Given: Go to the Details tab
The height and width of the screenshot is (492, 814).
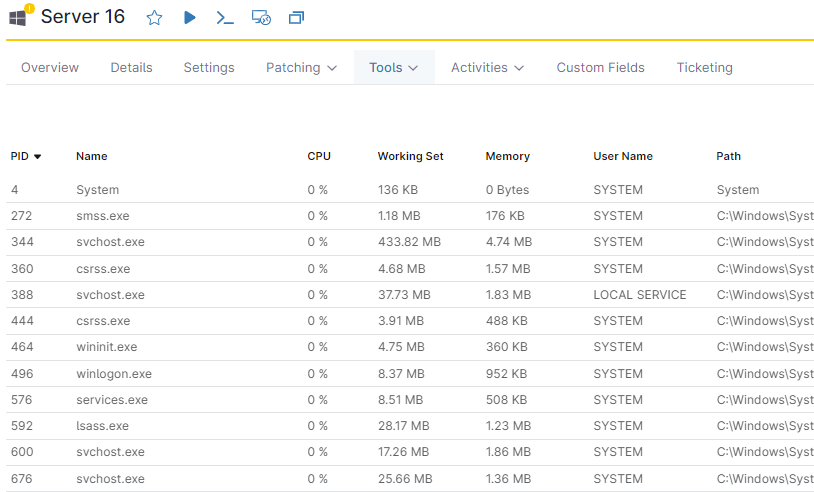Looking at the screenshot, I should 131,68.
